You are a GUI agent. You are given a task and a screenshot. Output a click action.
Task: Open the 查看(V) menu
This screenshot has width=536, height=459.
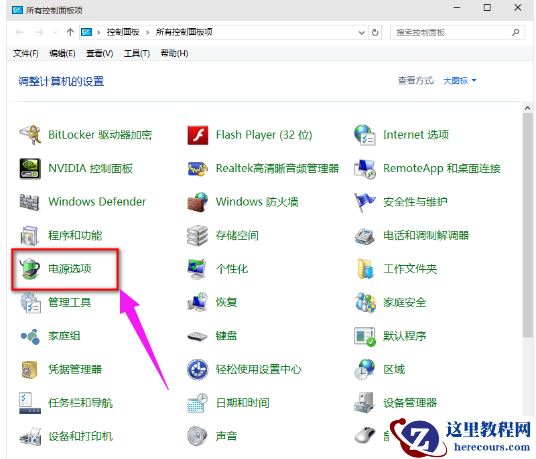(x=99, y=53)
